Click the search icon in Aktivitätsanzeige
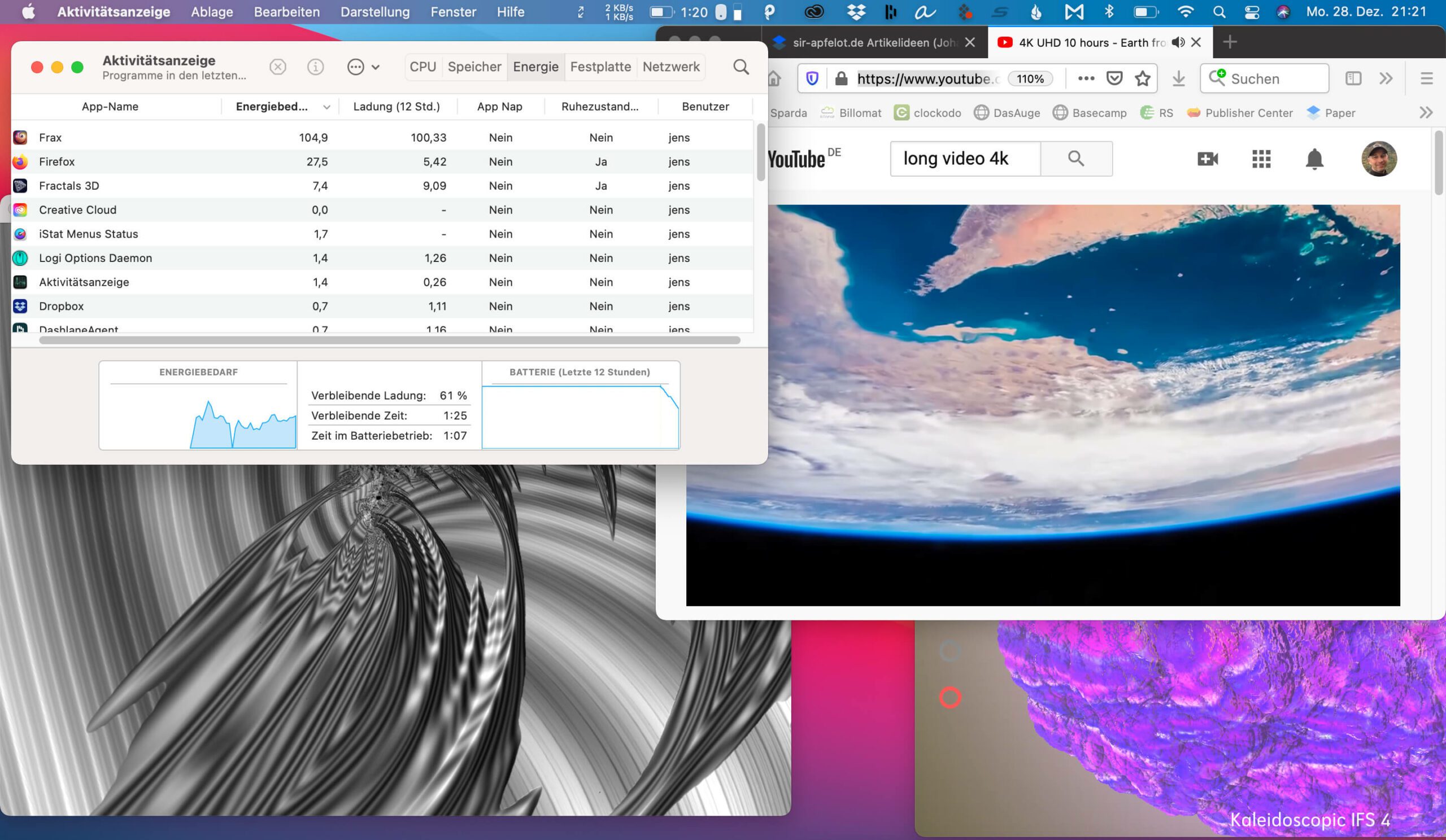Image resolution: width=1446 pixels, height=840 pixels. point(741,67)
